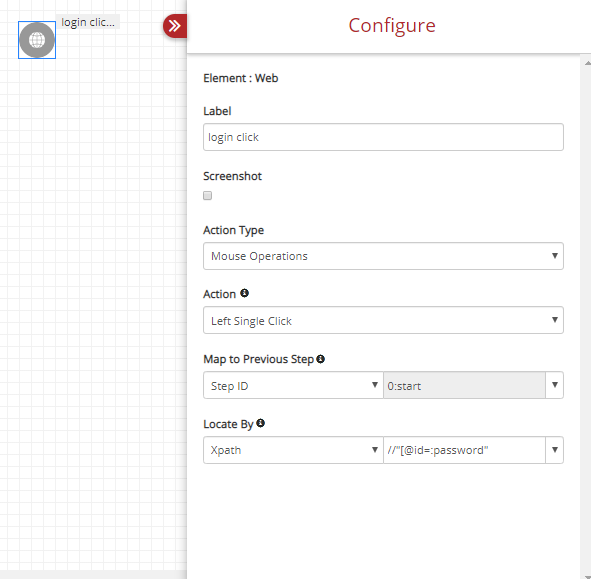Click the panel scrollbar up arrow

pyautogui.click(x=587, y=63)
